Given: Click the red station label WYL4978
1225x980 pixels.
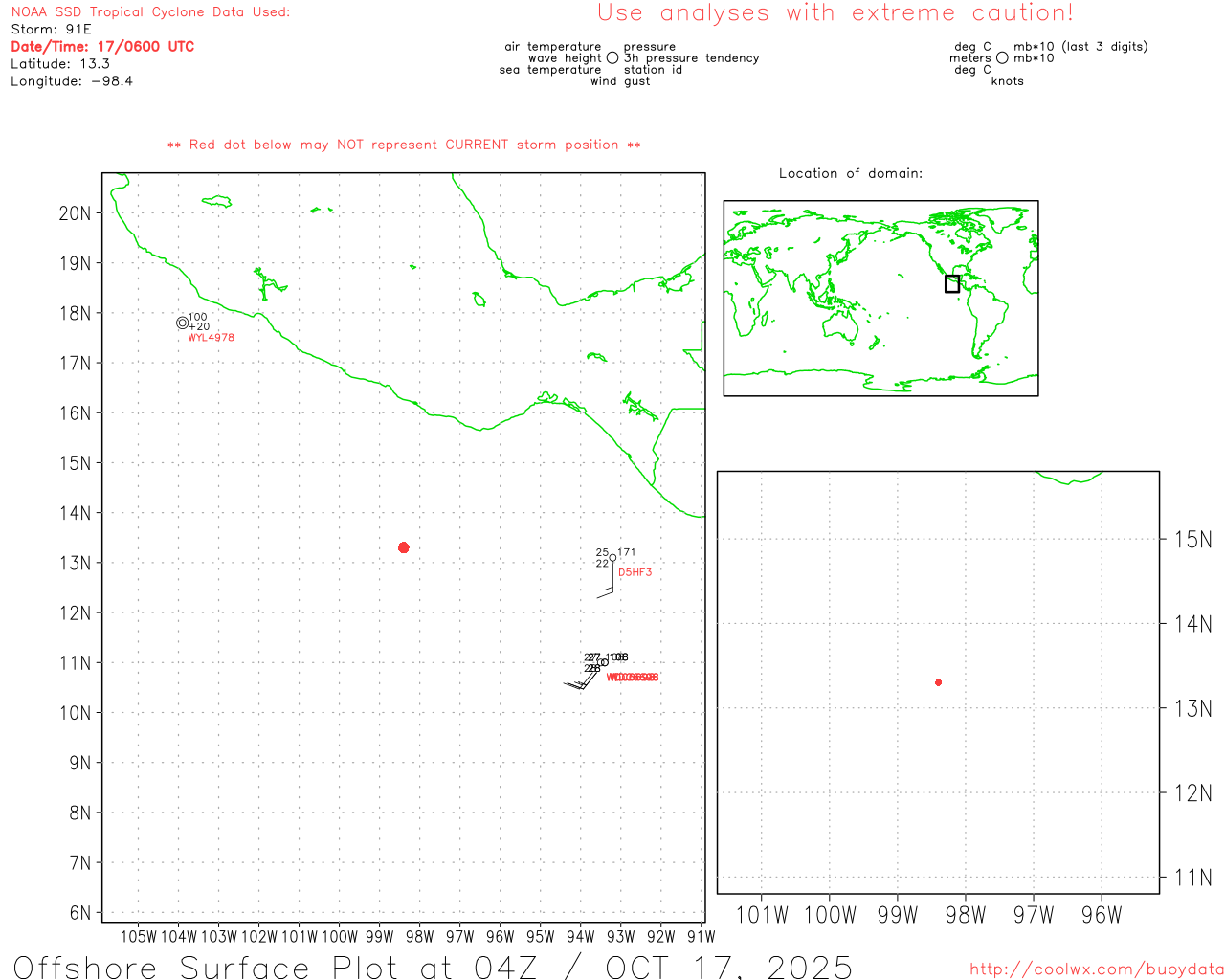Looking at the screenshot, I should tap(211, 338).
